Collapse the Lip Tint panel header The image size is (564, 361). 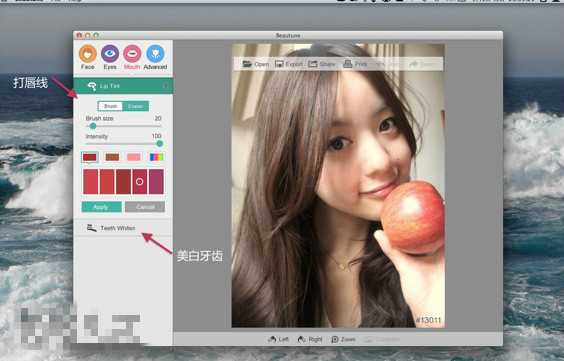pyautogui.click(x=123, y=86)
